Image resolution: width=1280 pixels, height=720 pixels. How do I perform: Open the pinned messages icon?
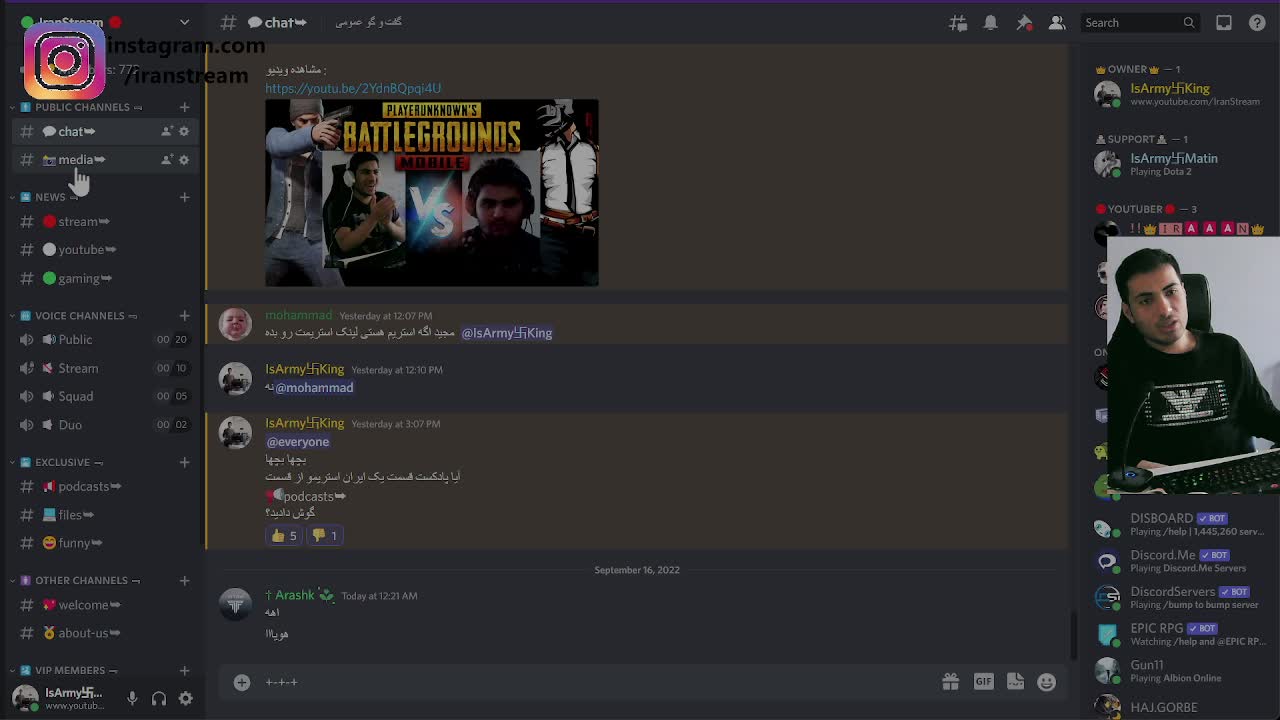pos(1024,23)
